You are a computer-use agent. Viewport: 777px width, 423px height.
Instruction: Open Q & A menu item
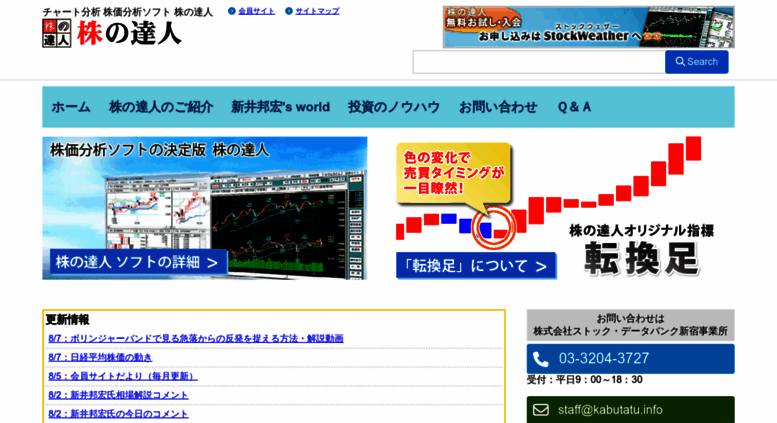(574, 107)
